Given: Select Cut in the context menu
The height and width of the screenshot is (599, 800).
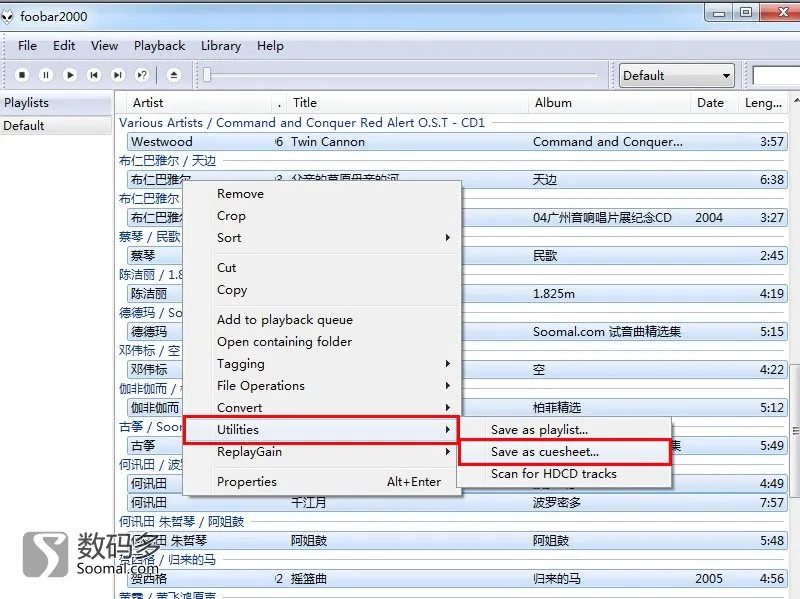Looking at the screenshot, I should [x=322, y=268].
